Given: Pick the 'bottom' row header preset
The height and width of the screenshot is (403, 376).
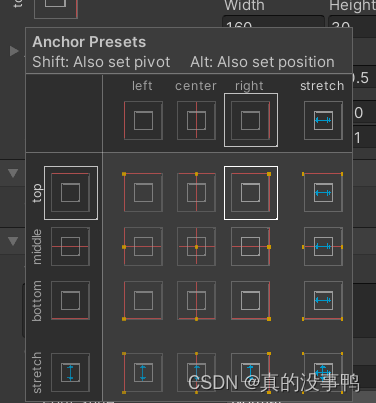Looking at the screenshot, I should point(70,300).
